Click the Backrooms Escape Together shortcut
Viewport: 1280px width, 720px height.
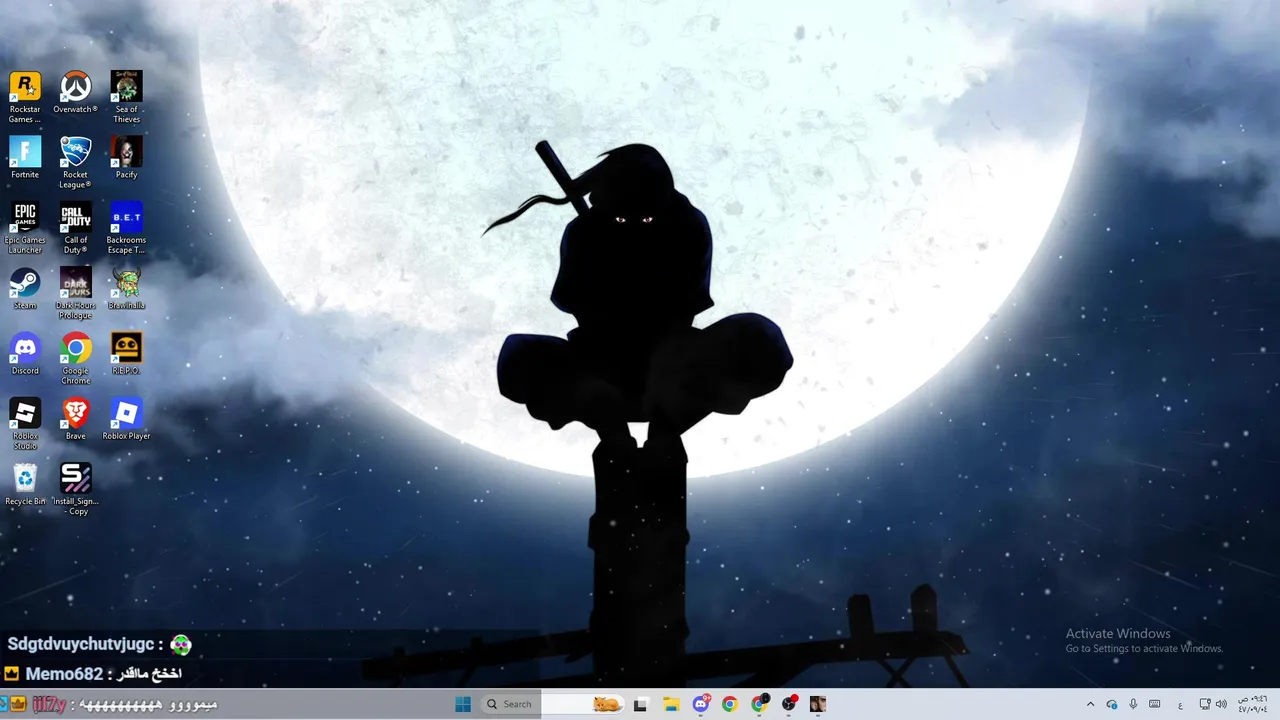tap(127, 227)
